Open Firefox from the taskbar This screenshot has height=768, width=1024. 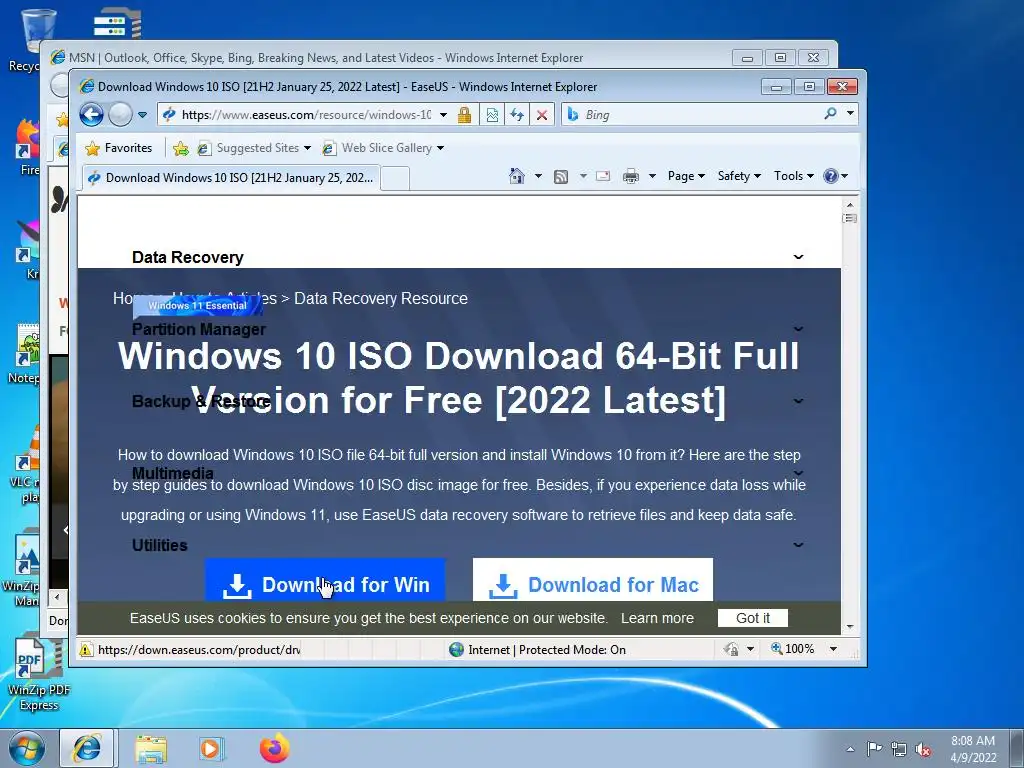[x=274, y=748]
